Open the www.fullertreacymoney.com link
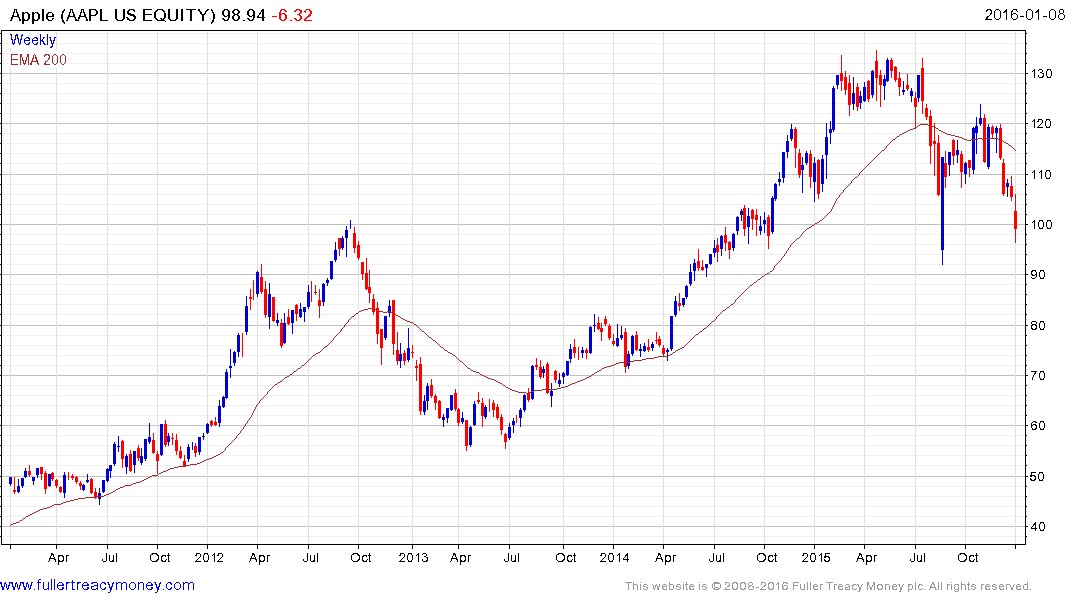This screenshot has height=600, width=1075. tap(98, 585)
